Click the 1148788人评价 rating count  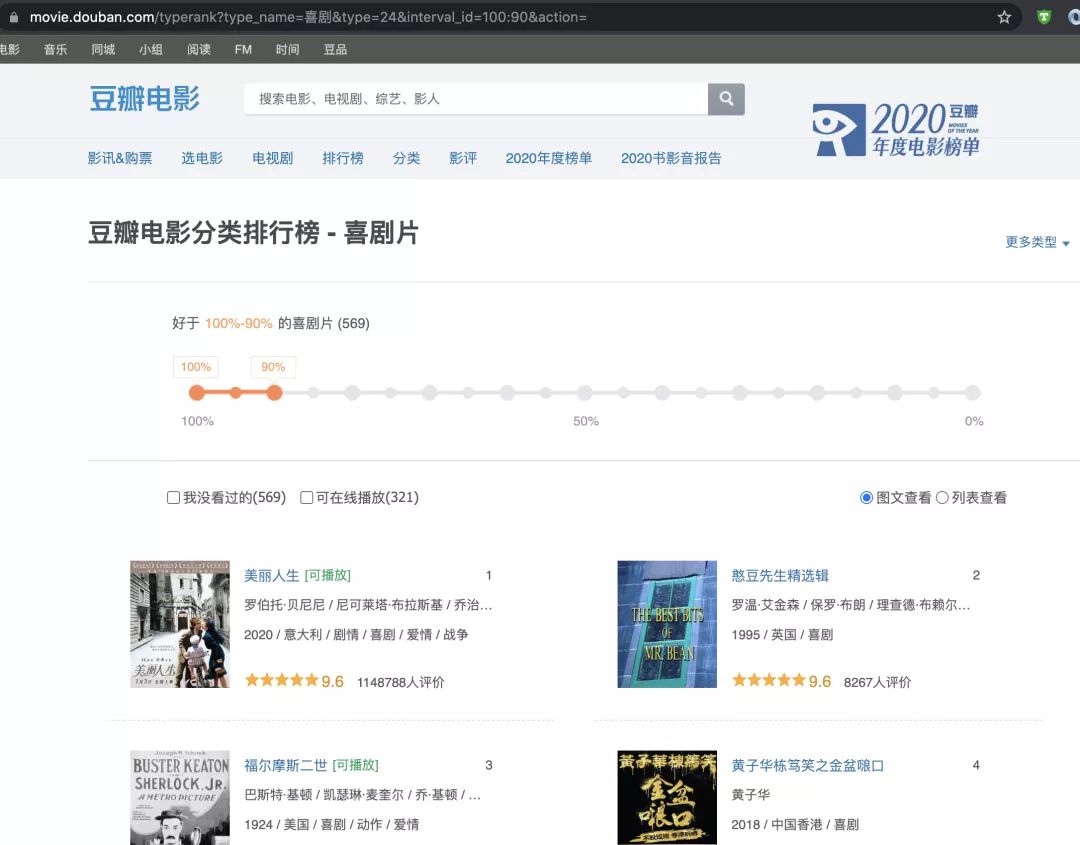[x=401, y=682]
